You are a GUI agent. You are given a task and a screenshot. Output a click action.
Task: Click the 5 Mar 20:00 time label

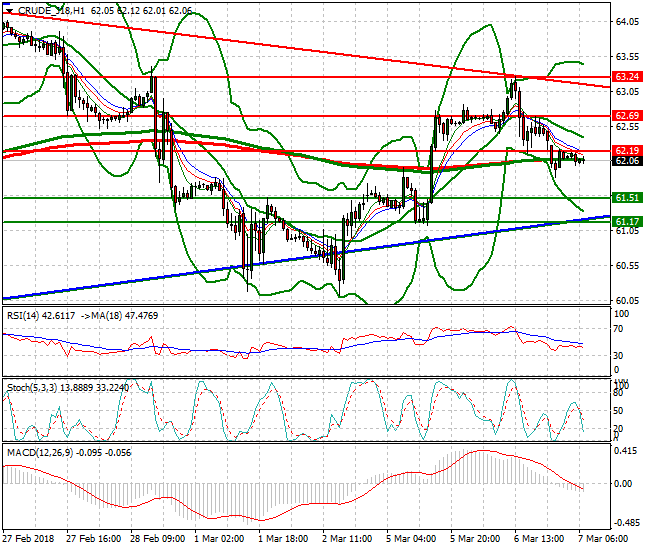tap(475, 539)
